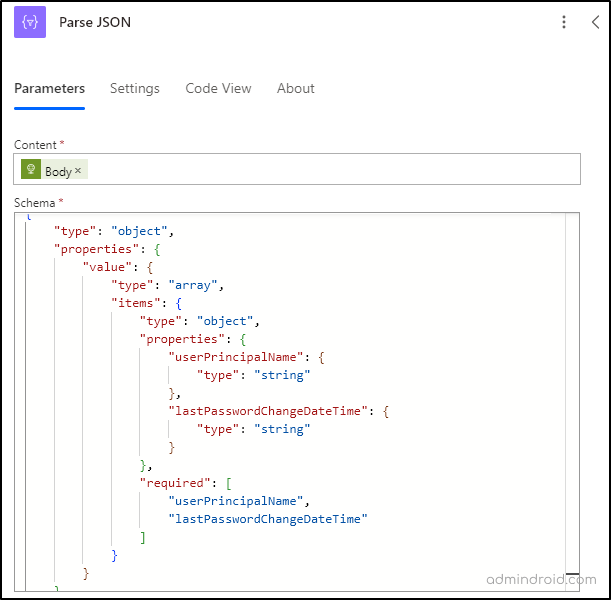
Task: Remove the Body token with its X
Action: tap(78, 170)
